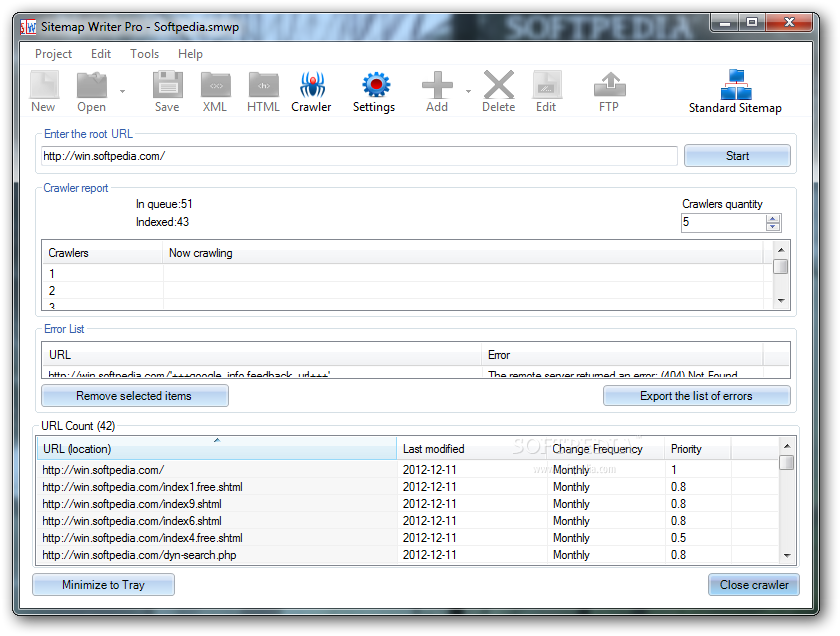
Task: Click the Crawlers column header
Action: pos(102,253)
